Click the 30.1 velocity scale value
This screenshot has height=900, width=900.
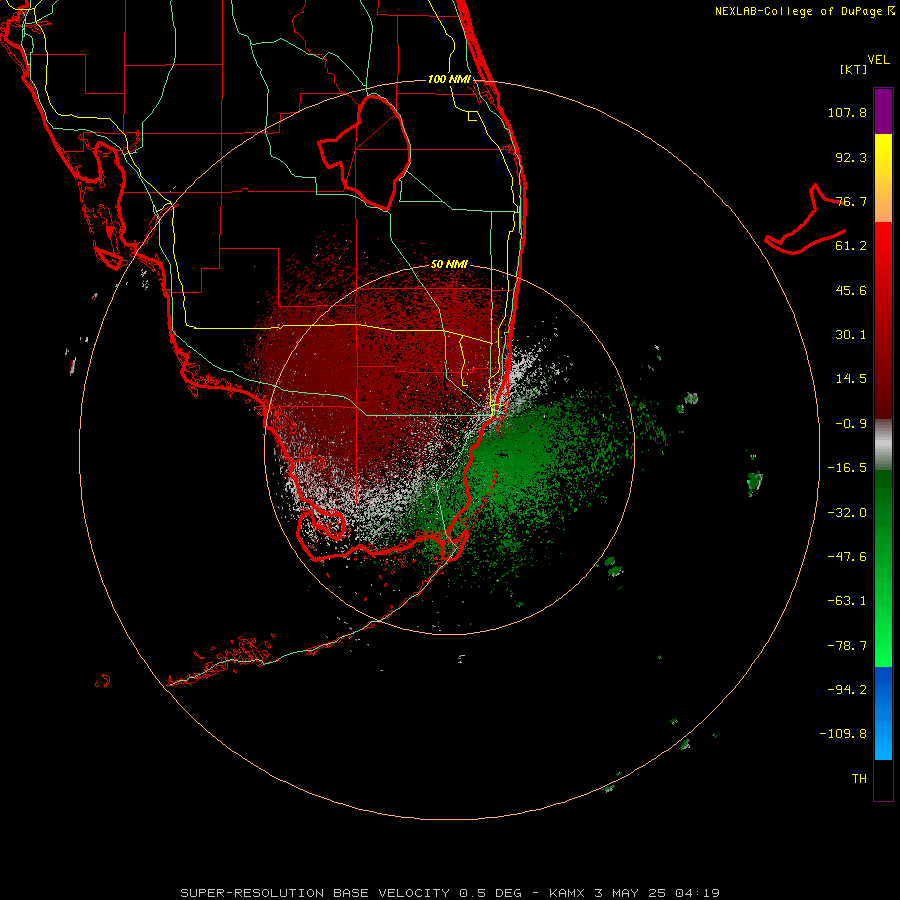(851, 335)
